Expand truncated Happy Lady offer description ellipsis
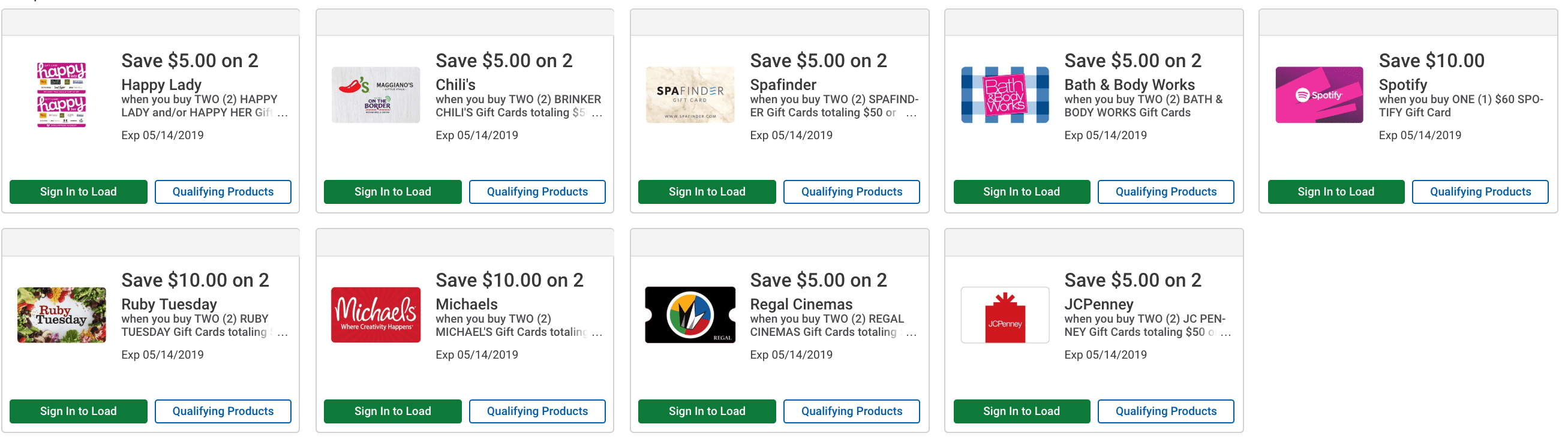This screenshot has height=439, width=1568. pos(283,114)
